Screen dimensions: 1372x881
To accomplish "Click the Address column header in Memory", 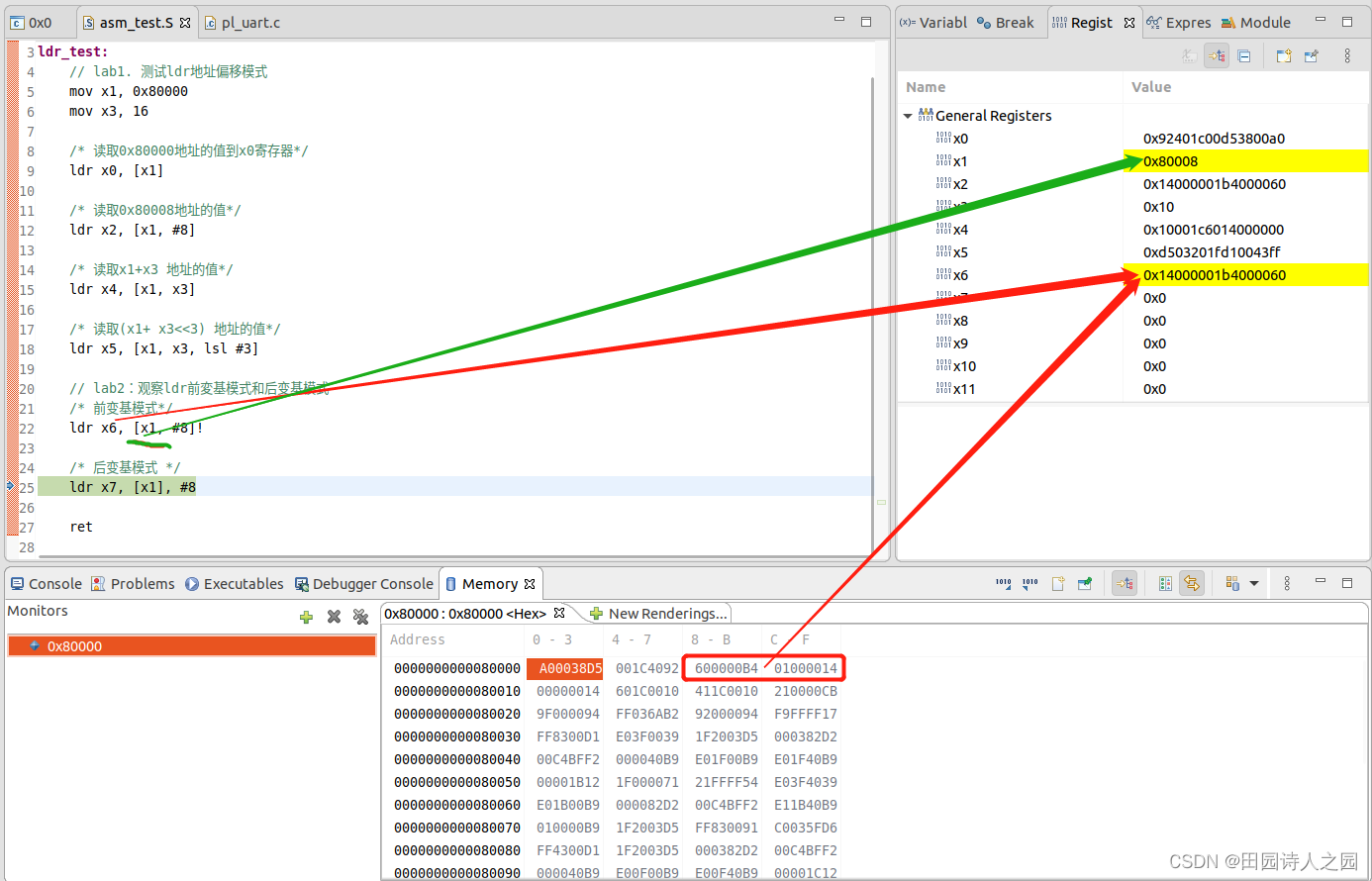I will pyautogui.click(x=418, y=639).
